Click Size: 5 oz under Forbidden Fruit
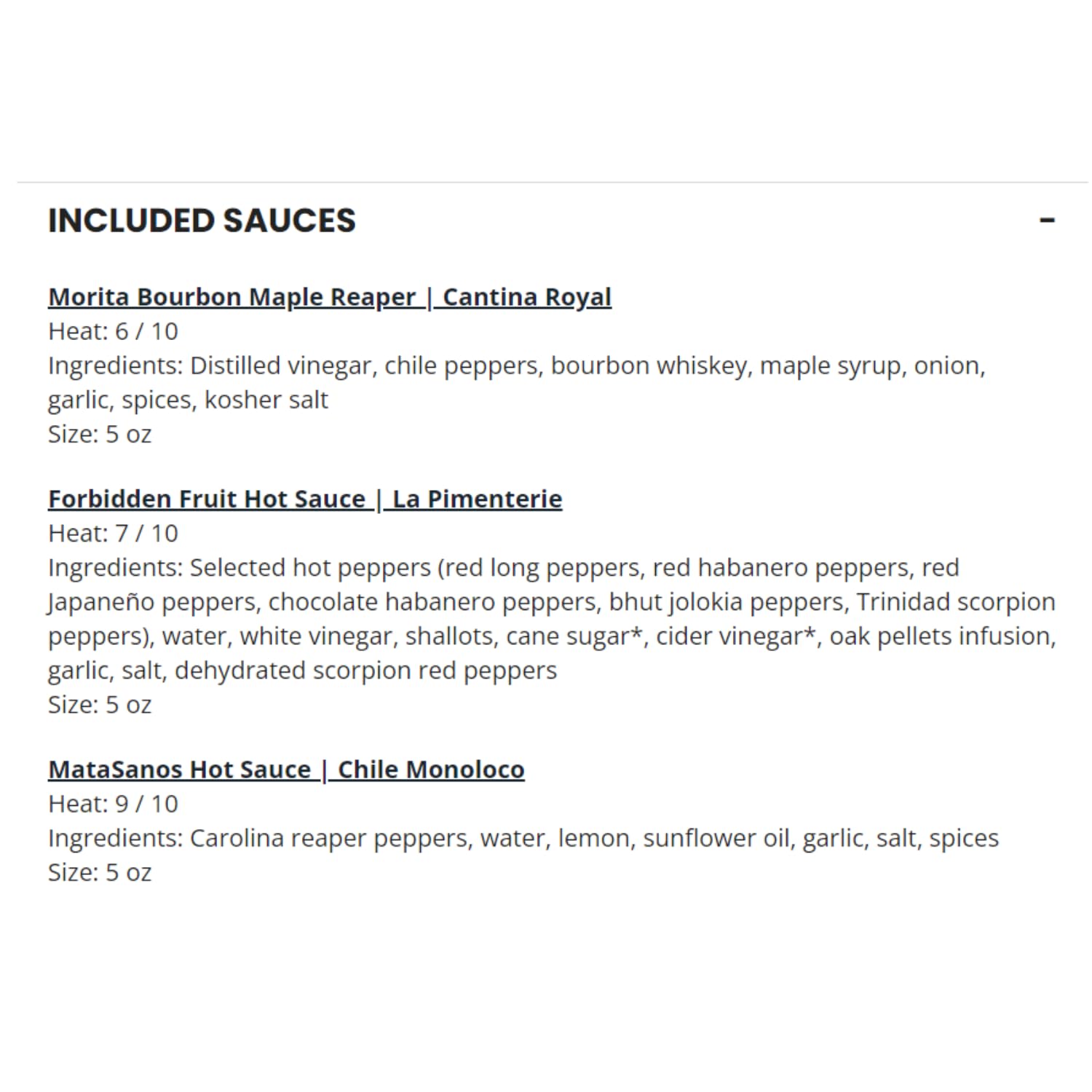Screen dimensions: 1092x1092 point(100,705)
